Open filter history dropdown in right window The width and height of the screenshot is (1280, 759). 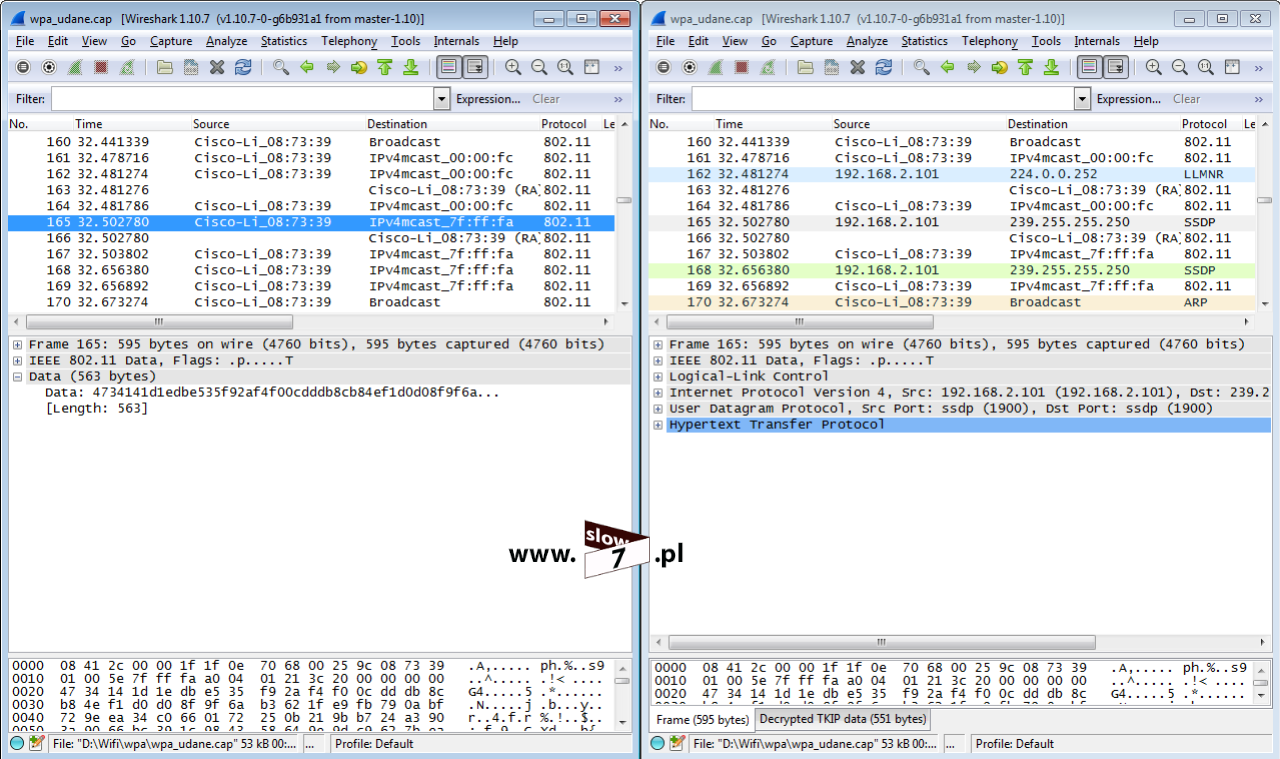[1082, 99]
